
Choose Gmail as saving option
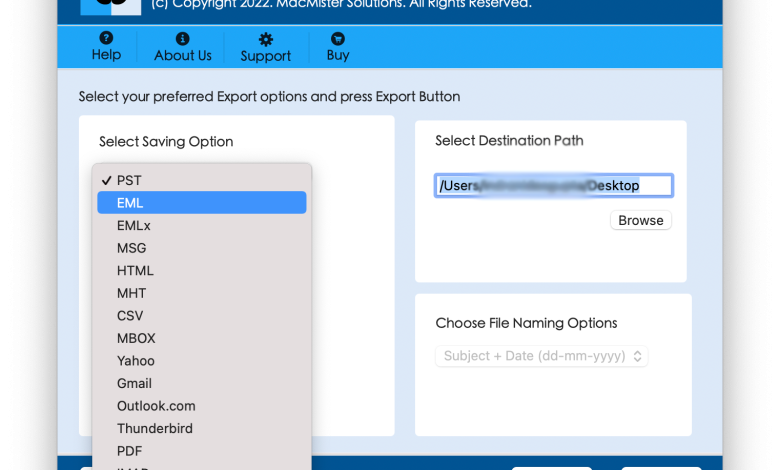tap(201, 383)
